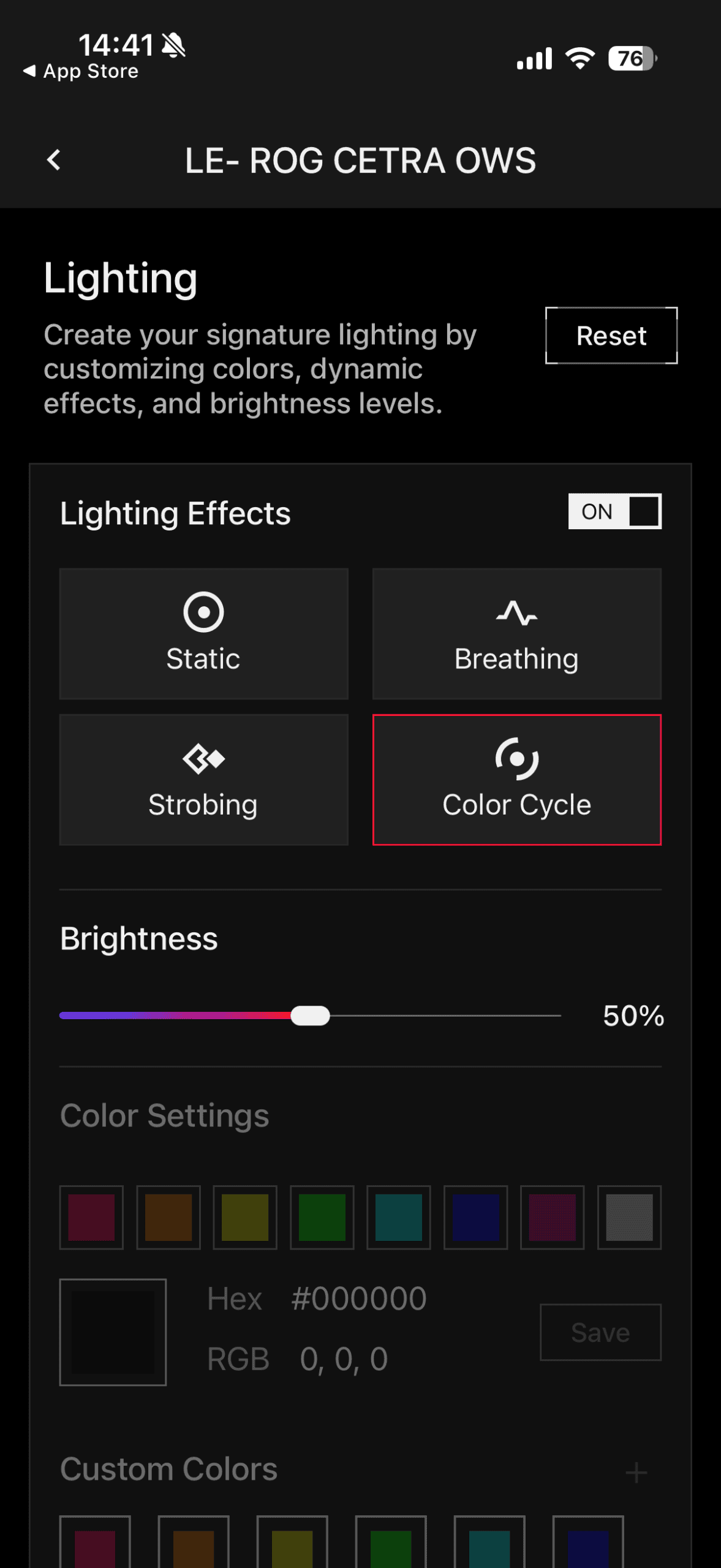The height and width of the screenshot is (1568, 721).
Task: Open the large black color preview box
Action: (113, 1332)
